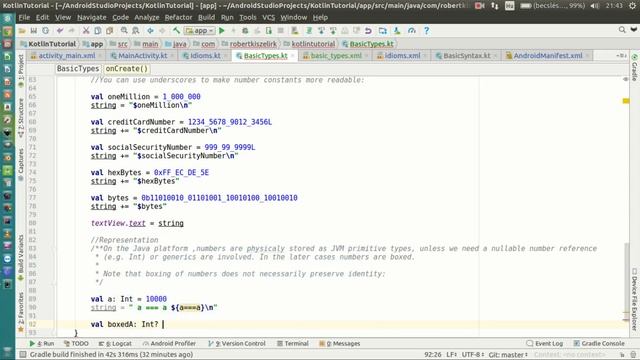
Task: Click onCreate() method breadcrumb
Action: click(x=127, y=69)
